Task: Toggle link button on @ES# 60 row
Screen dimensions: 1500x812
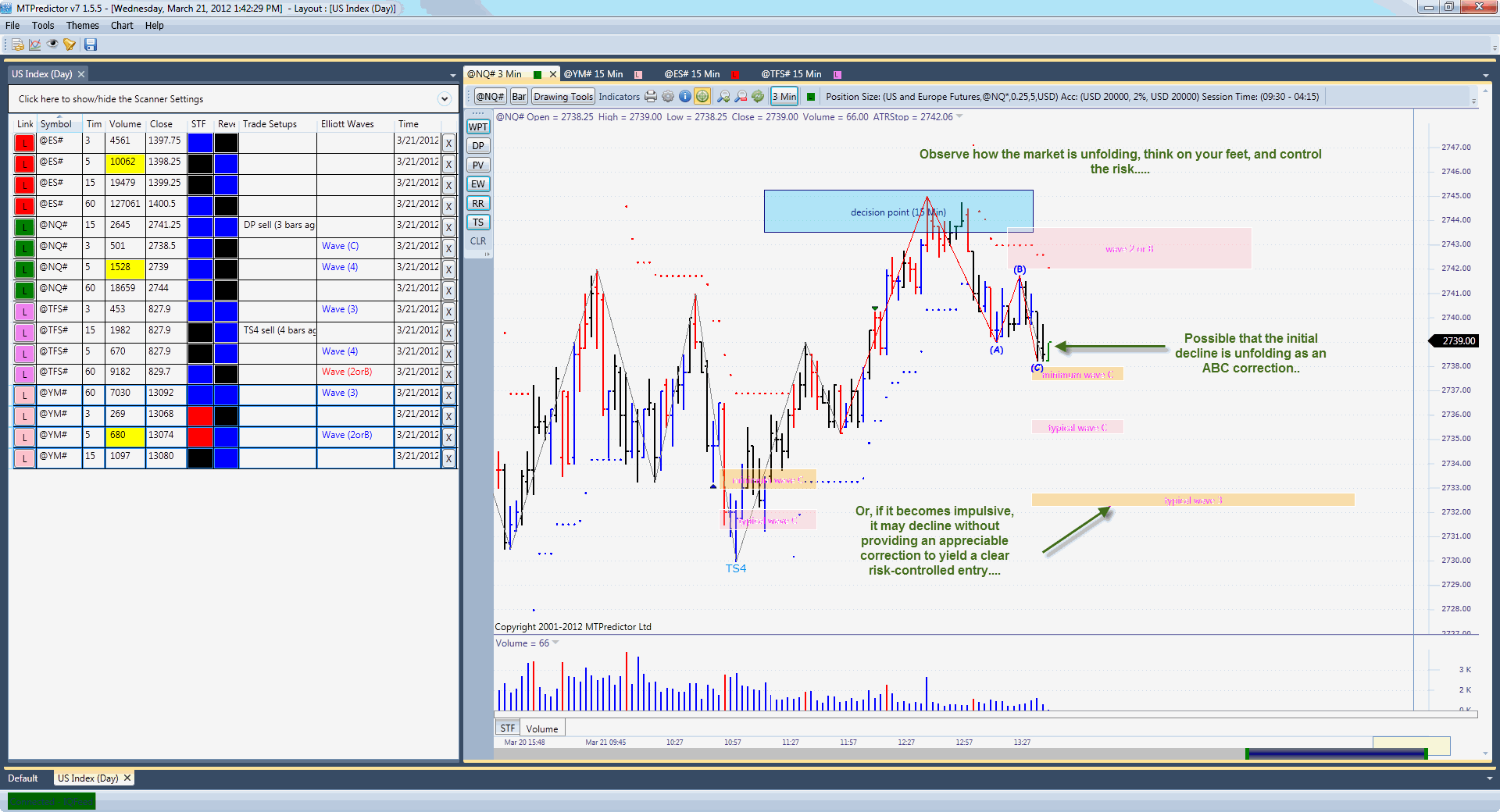Action: [25, 206]
